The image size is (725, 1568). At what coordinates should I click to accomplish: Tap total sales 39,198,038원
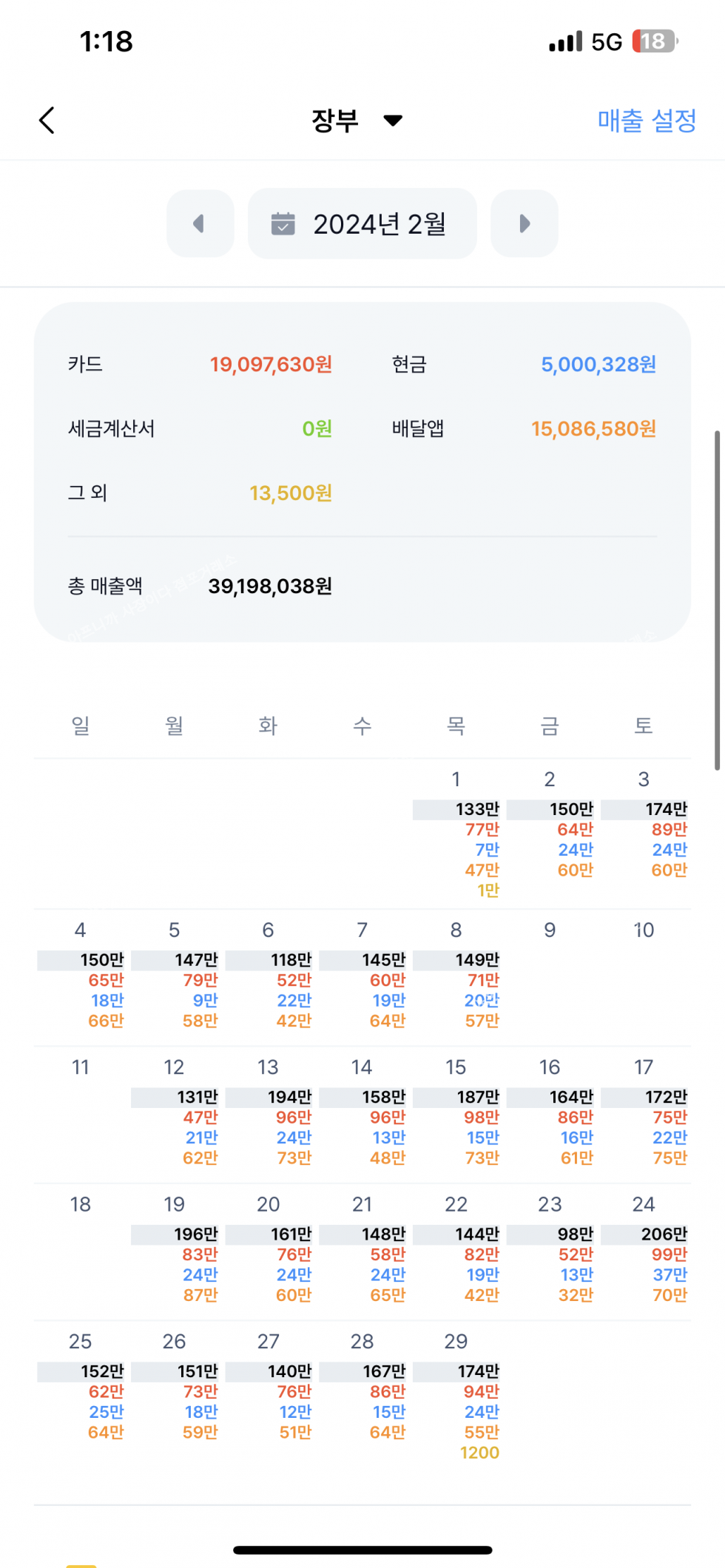(270, 587)
